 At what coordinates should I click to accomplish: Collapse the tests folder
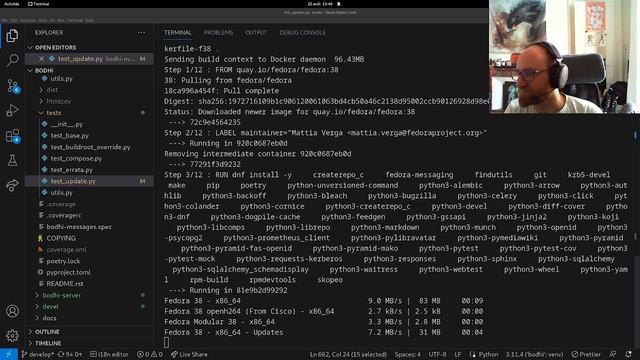coord(53,113)
